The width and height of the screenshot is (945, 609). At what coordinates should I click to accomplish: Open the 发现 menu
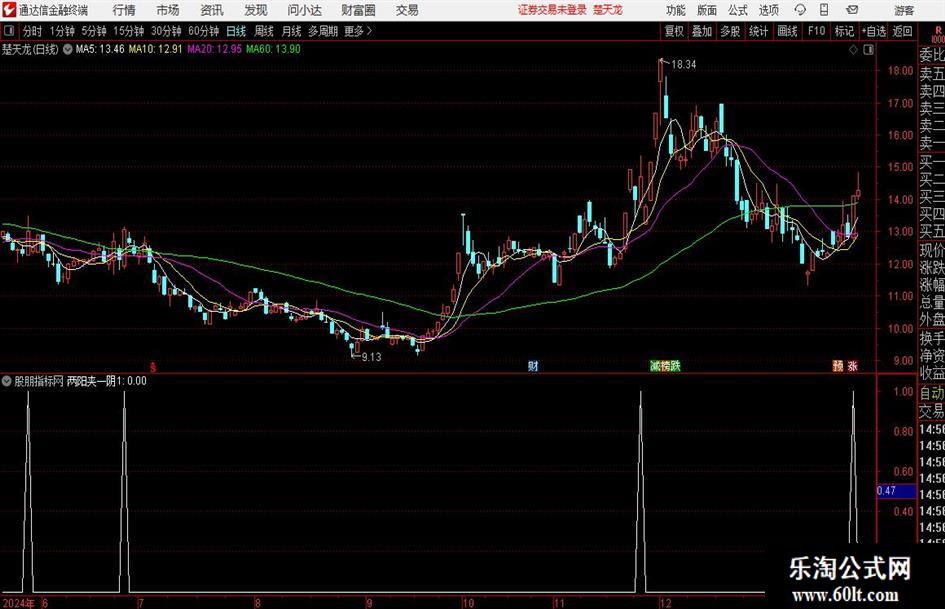point(256,10)
